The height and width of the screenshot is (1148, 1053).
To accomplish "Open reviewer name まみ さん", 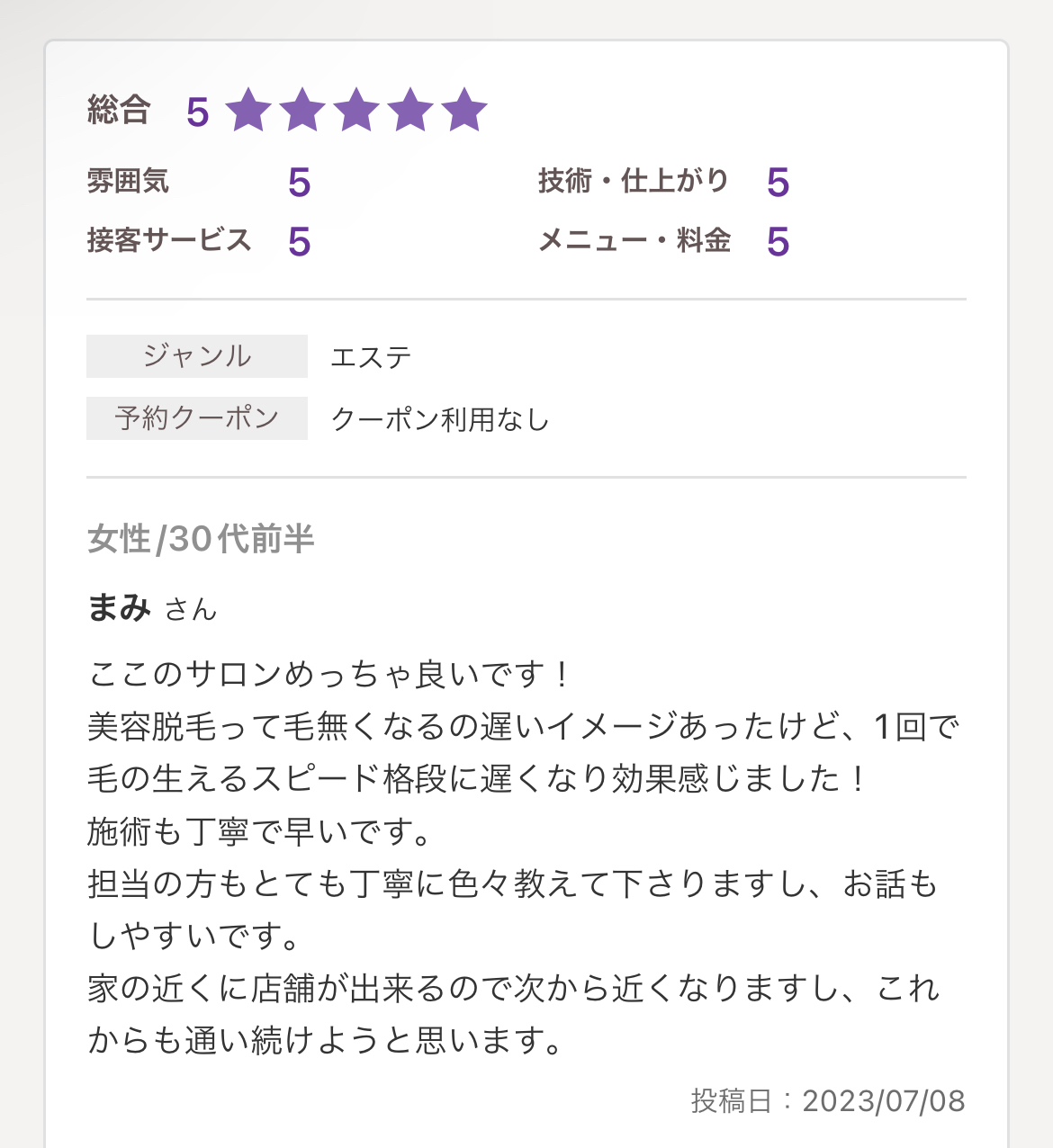I will click(152, 608).
